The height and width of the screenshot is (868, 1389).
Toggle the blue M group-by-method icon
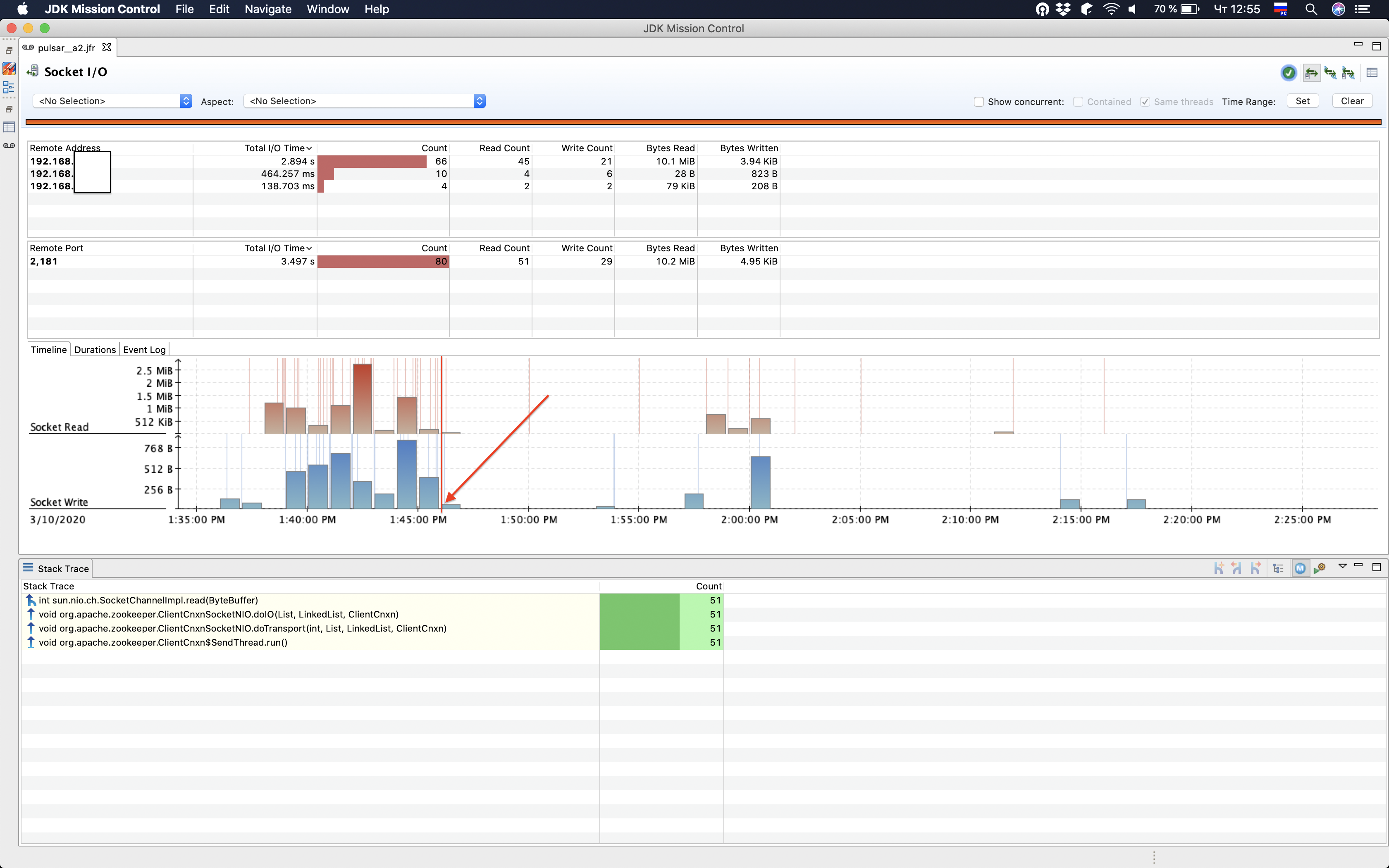[1300, 568]
